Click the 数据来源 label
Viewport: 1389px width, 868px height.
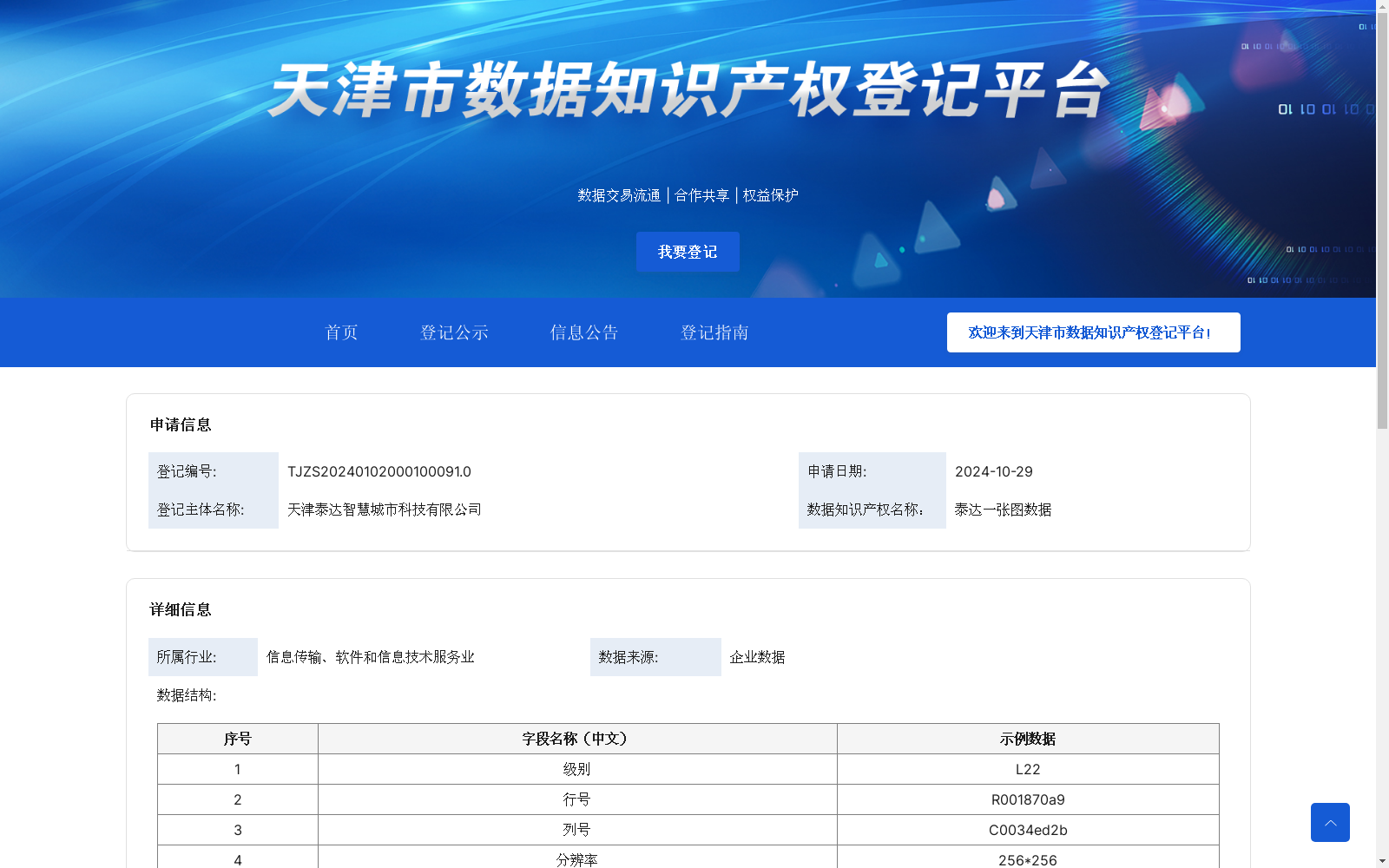pos(629,657)
